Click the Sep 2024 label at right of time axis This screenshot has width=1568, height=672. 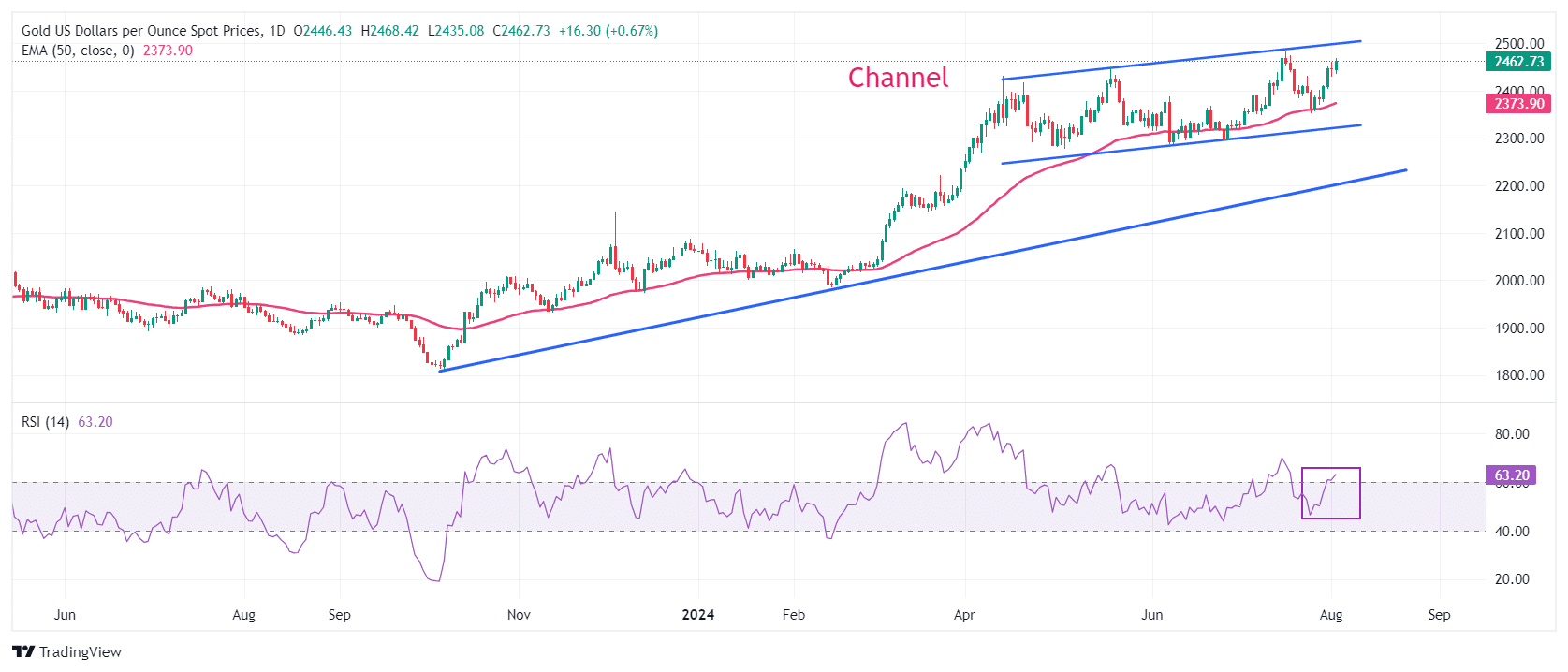pyautogui.click(x=1439, y=615)
